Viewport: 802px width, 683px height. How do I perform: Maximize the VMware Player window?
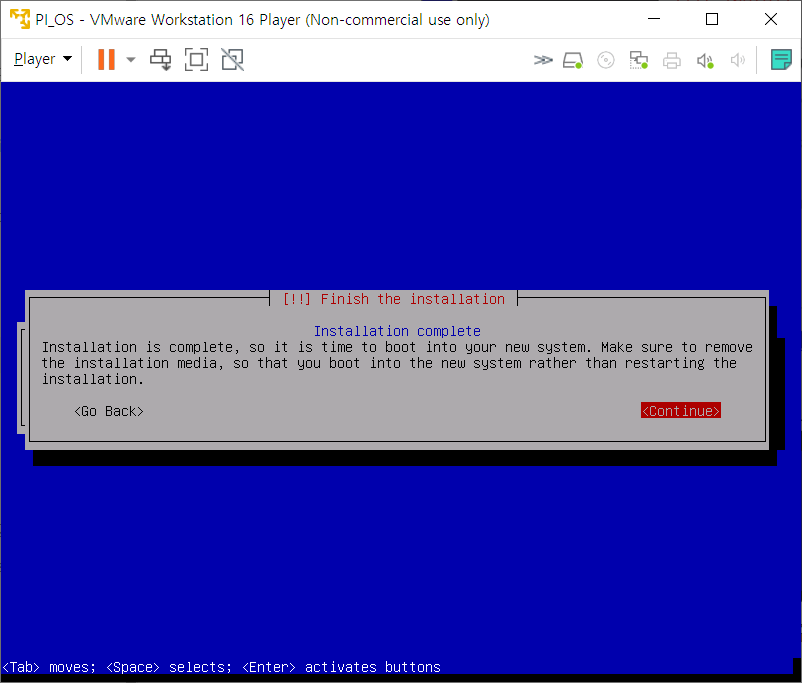pos(712,20)
